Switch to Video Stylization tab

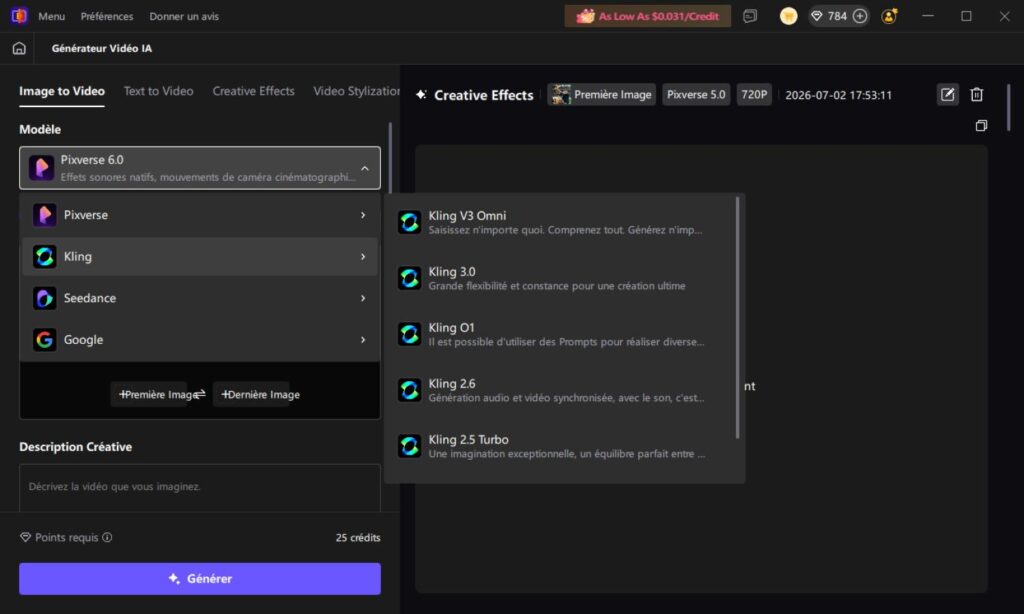click(357, 91)
